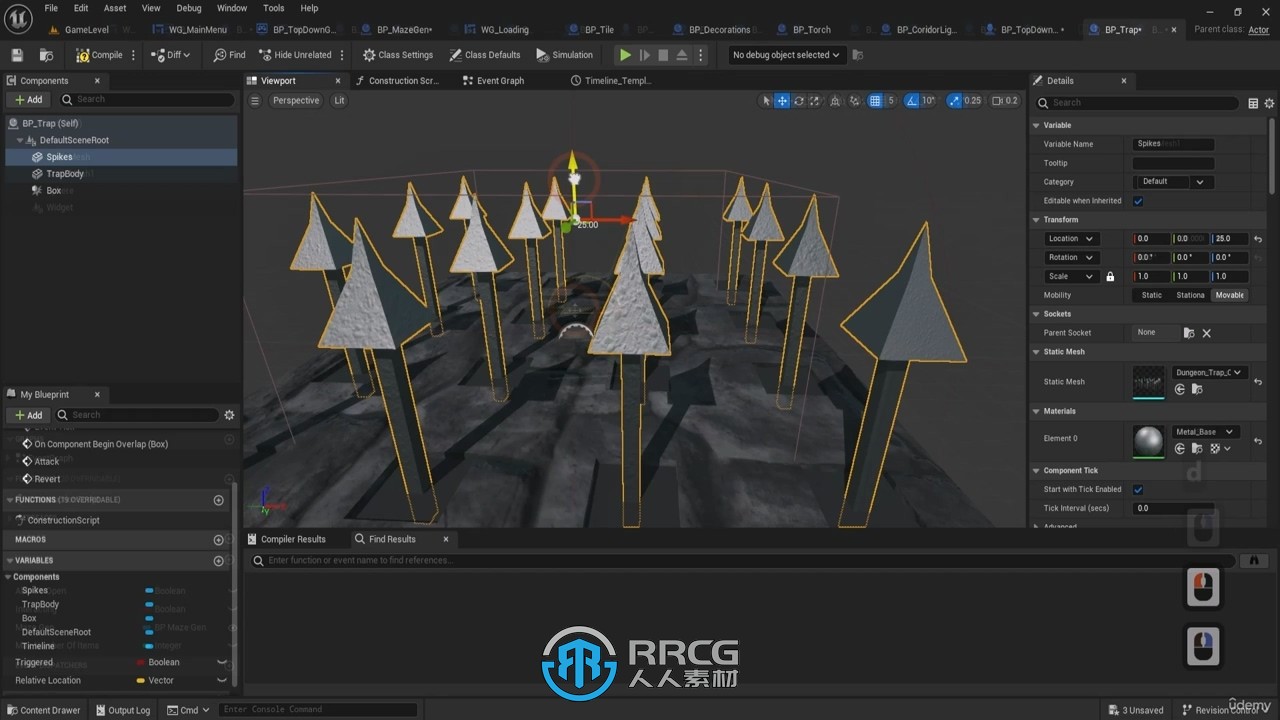The height and width of the screenshot is (720, 1280).
Task: Save the current blueprint asset
Action: pos(17,55)
